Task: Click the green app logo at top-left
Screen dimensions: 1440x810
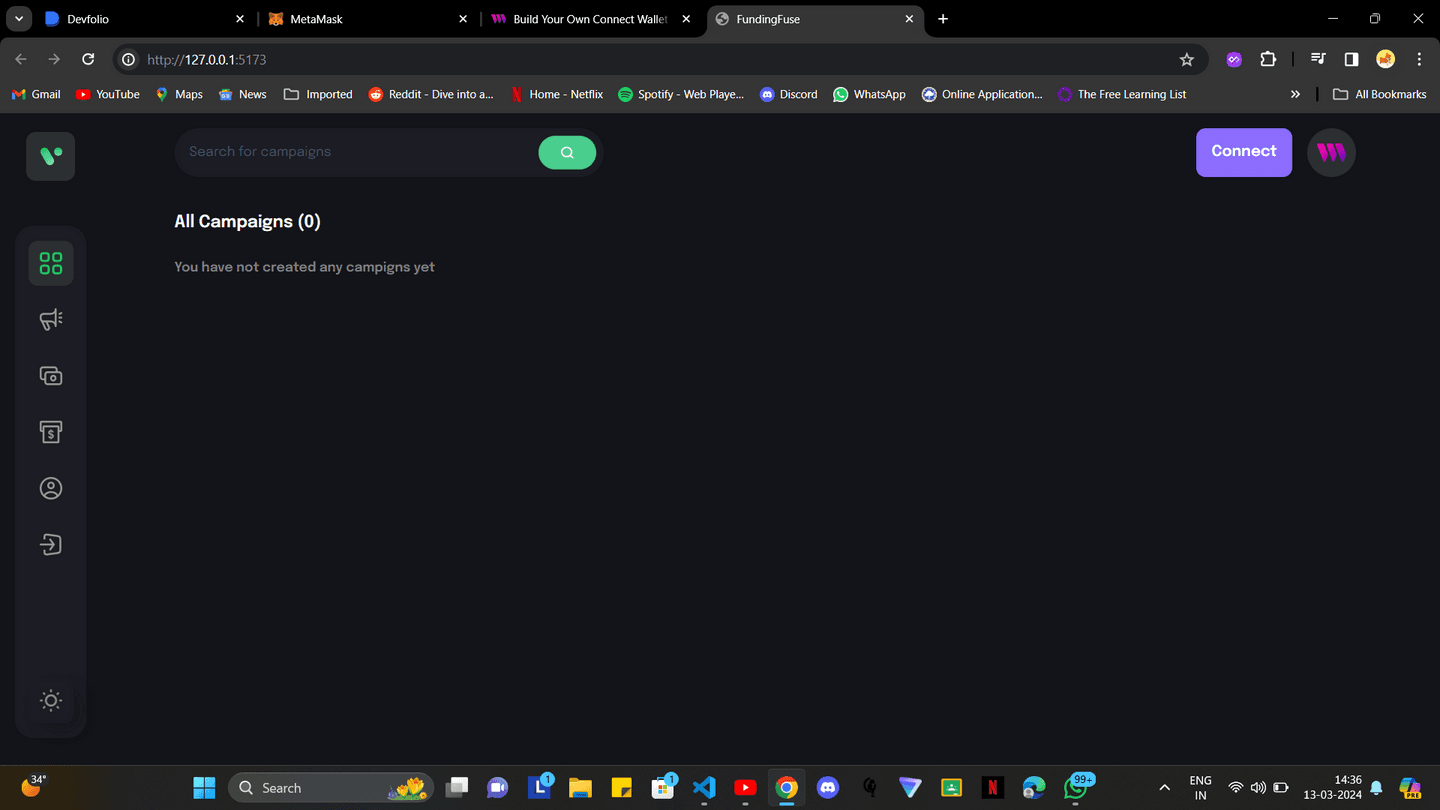Action: coord(51,156)
